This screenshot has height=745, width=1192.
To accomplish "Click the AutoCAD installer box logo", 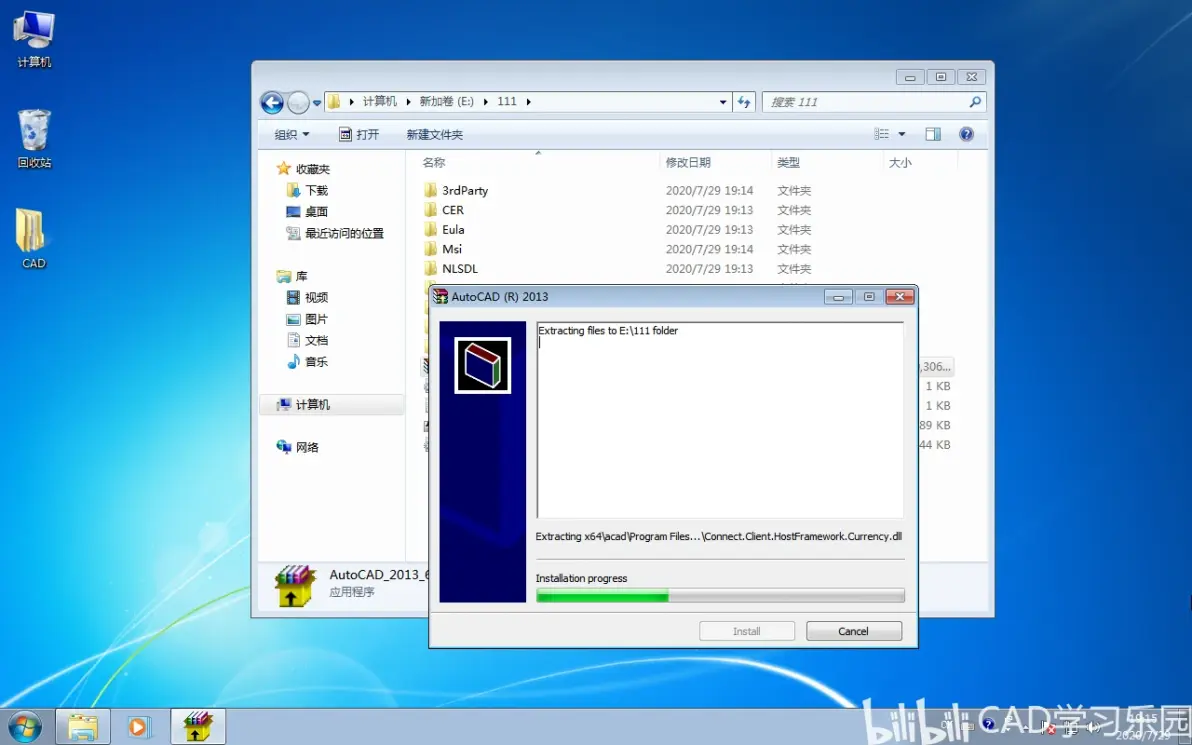I will 482,366.
